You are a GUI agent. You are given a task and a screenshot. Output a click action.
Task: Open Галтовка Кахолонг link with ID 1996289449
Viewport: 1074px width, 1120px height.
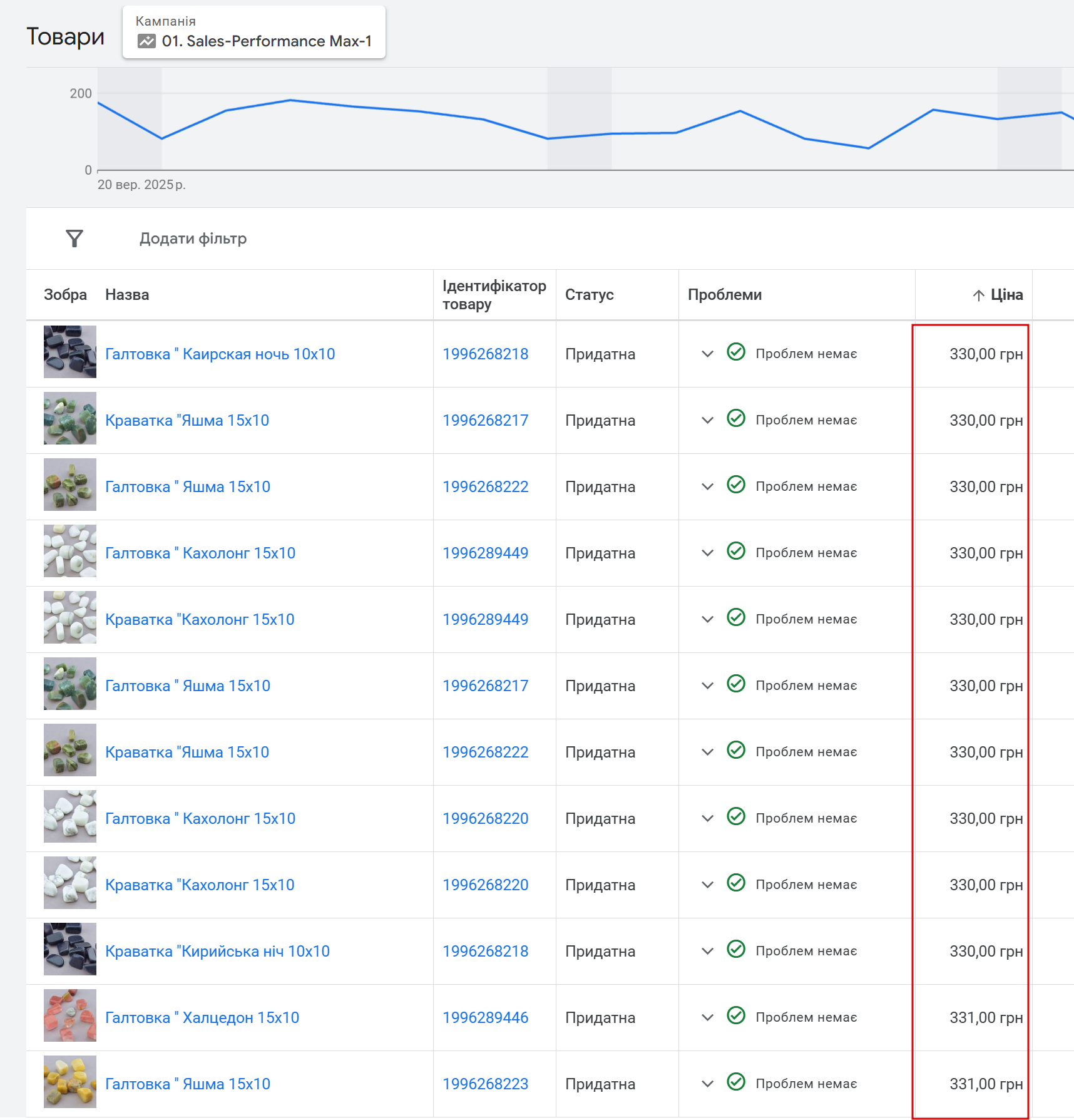[200, 553]
